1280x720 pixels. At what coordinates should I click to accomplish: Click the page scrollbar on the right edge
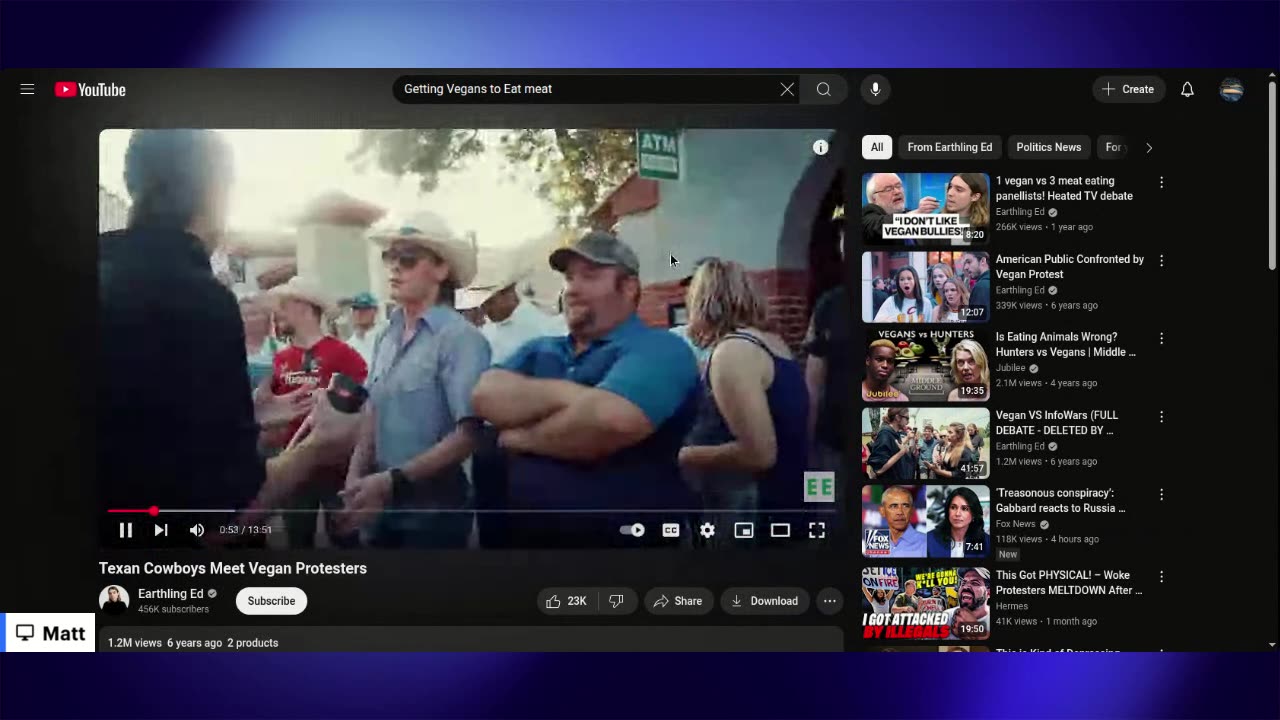pos(1272,175)
